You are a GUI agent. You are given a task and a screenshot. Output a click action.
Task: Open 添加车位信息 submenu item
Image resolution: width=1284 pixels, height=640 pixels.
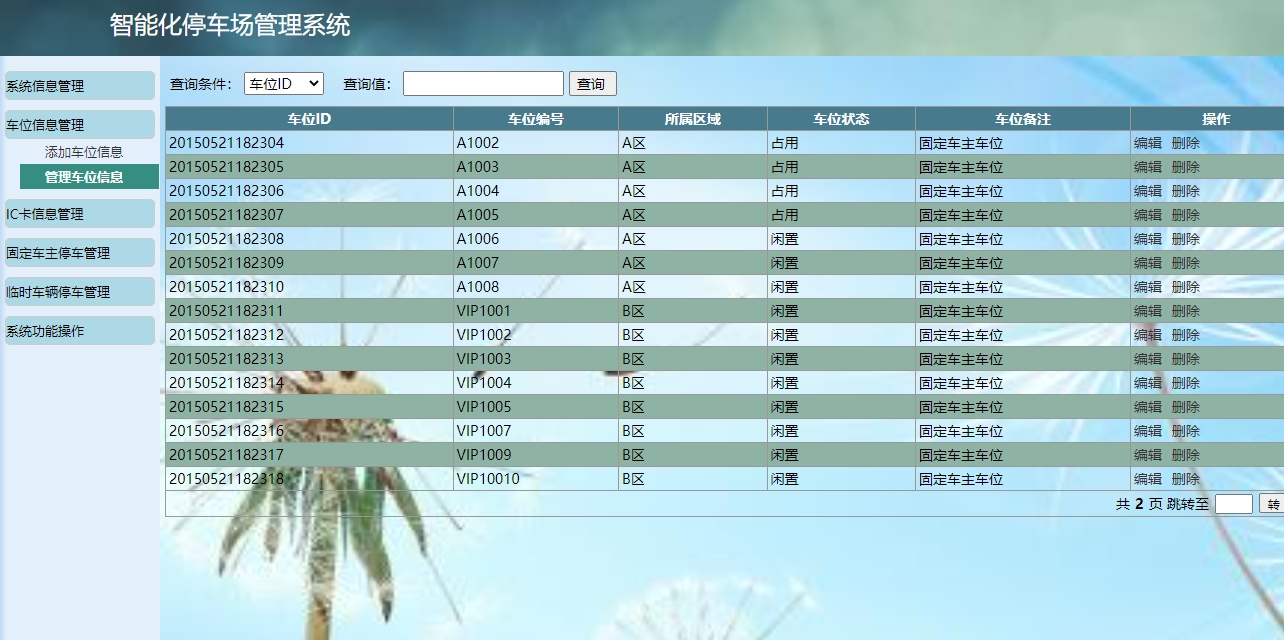coord(84,152)
